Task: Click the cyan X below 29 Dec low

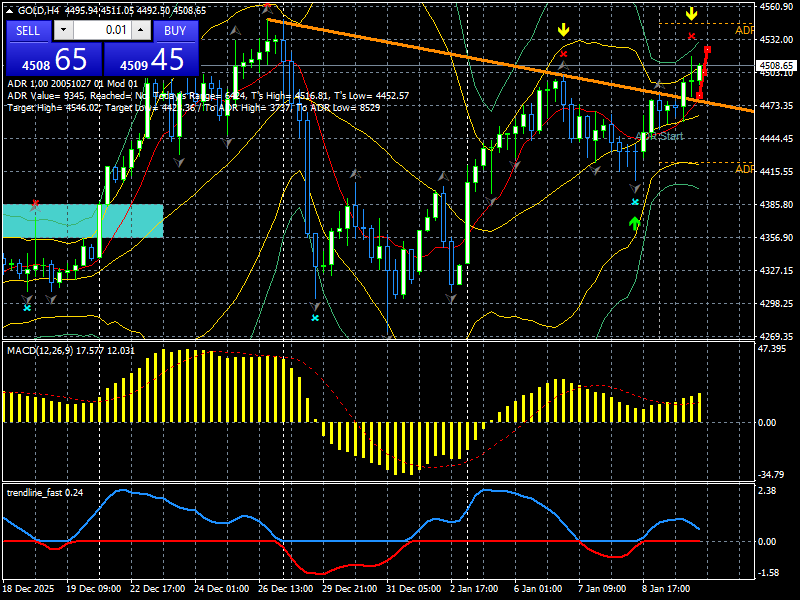Action: [x=315, y=318]
